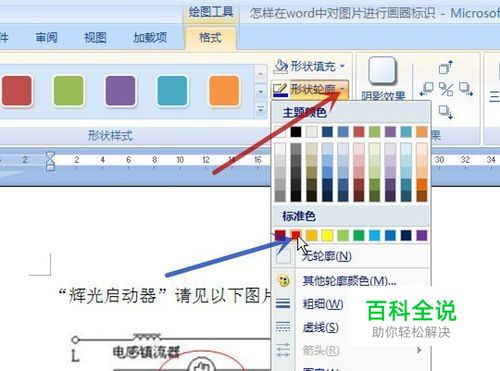Toggle the shadow on/off icon
500x371 pixels.
[x=446, y=89]
